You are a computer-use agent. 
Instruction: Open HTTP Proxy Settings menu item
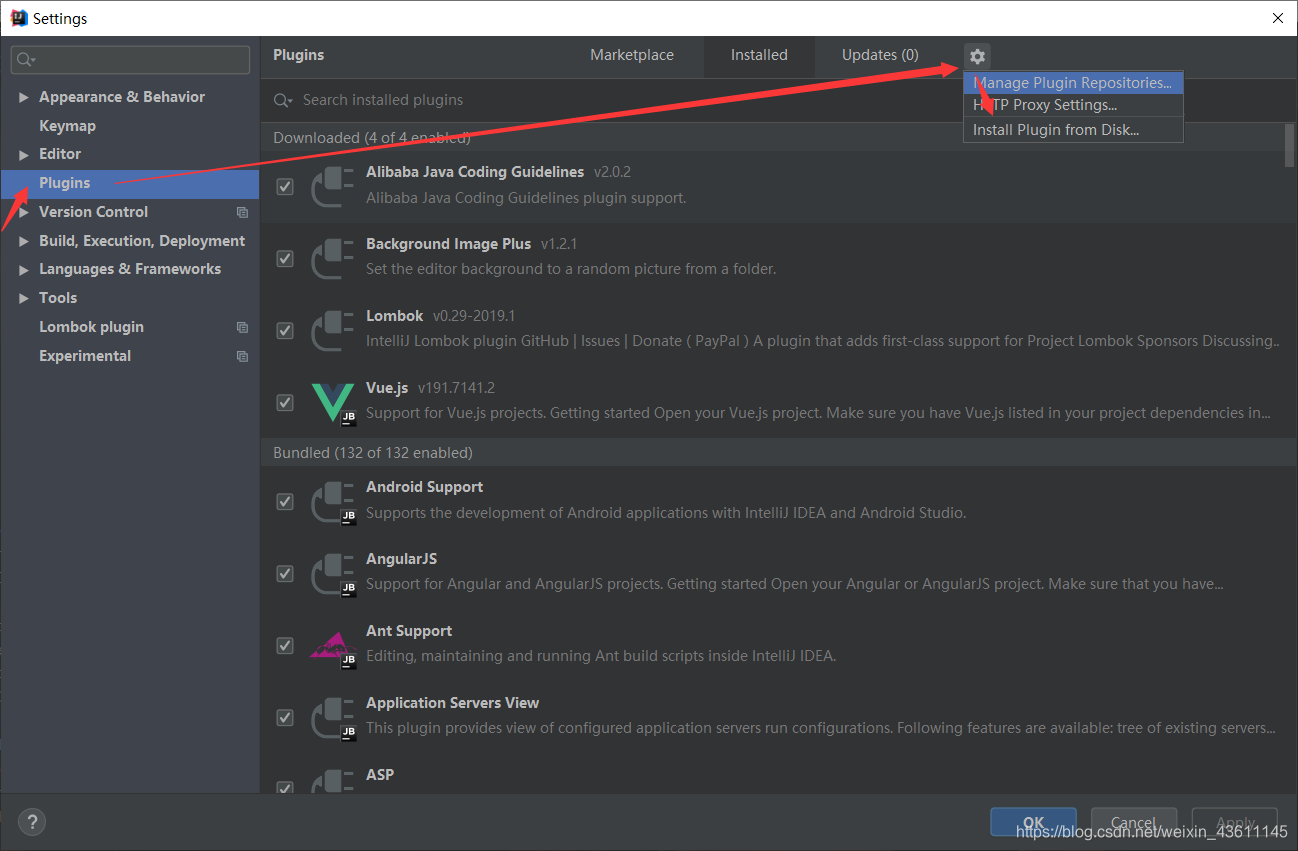(1073, 105)
